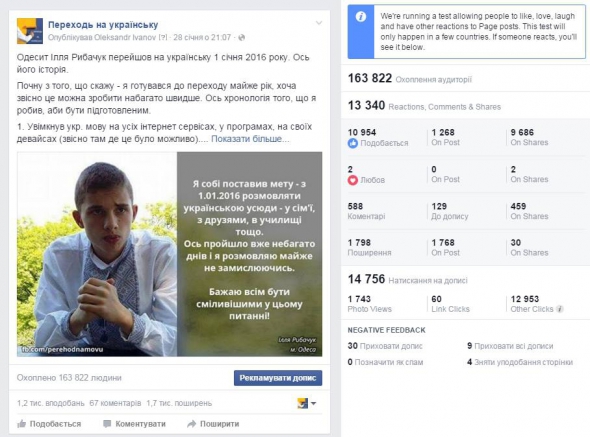Click the 1,7 тис. поширень link

[179, 403]
